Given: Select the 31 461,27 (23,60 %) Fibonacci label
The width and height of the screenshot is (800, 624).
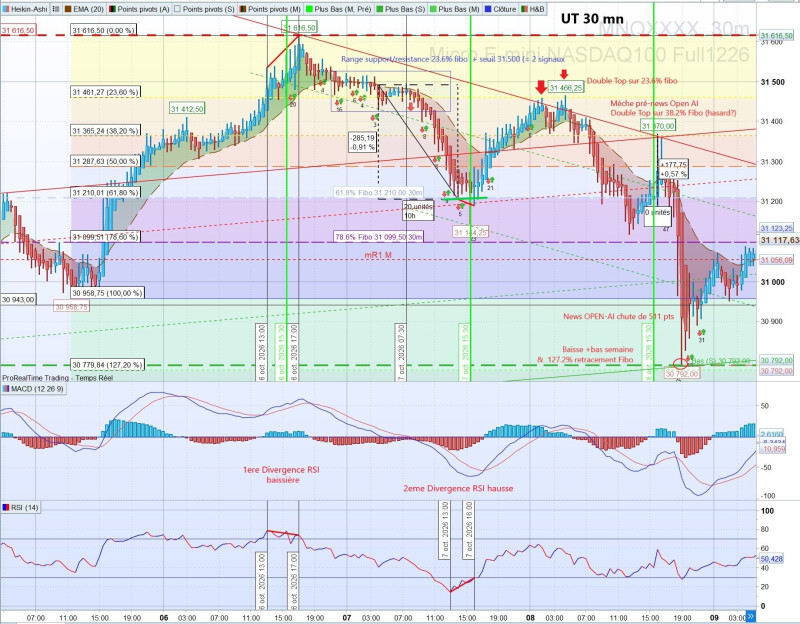Looking at the screenshot, I should tap(105, 92).
